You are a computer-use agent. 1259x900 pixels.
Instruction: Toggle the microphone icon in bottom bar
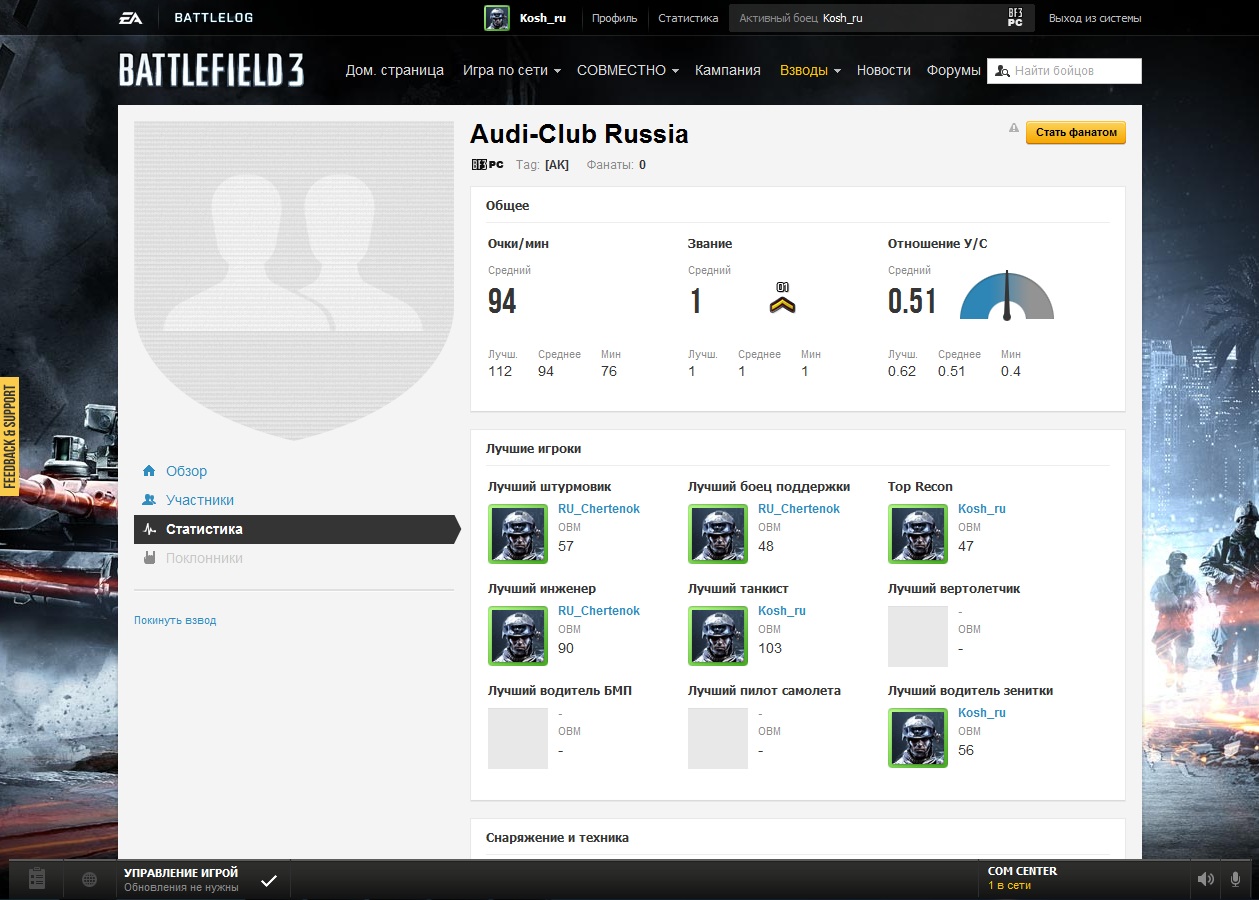(1236, 879)
